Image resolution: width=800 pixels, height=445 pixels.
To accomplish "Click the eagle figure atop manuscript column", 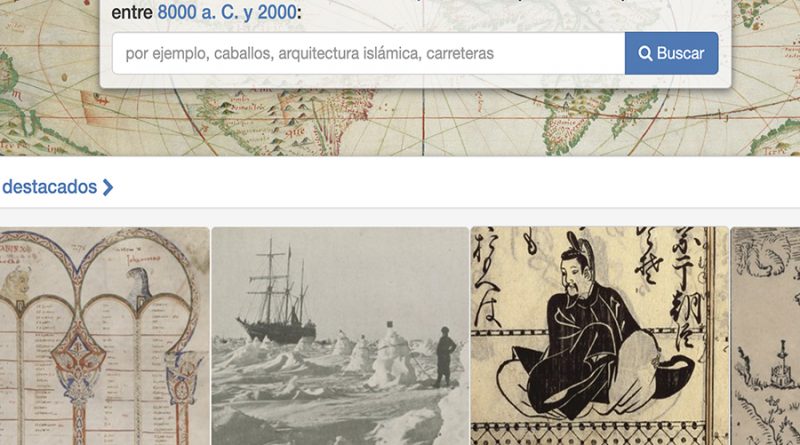I will [x=139, y=288].
